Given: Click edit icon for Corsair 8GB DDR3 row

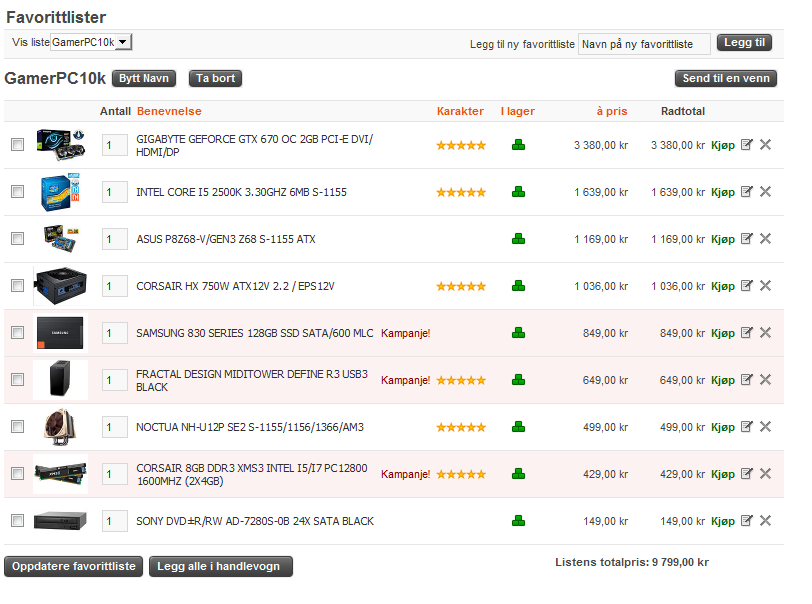Looking at the screenshot, I should 746,474.
